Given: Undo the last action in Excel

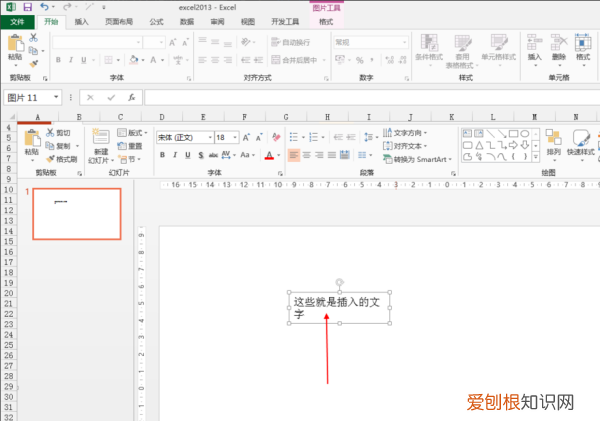Looking at the screenshot, I should (44, 7).
